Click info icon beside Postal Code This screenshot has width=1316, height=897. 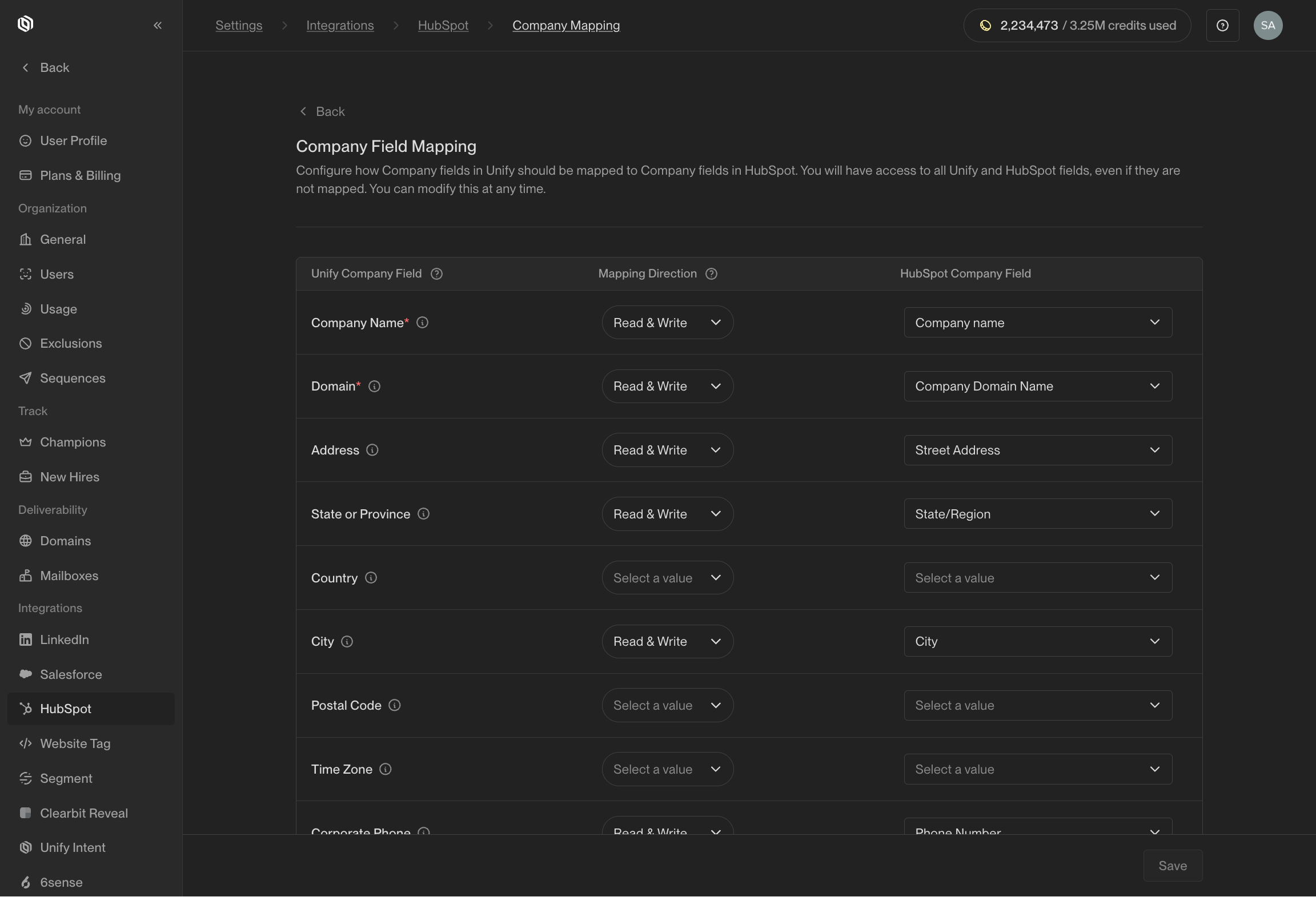394,705
